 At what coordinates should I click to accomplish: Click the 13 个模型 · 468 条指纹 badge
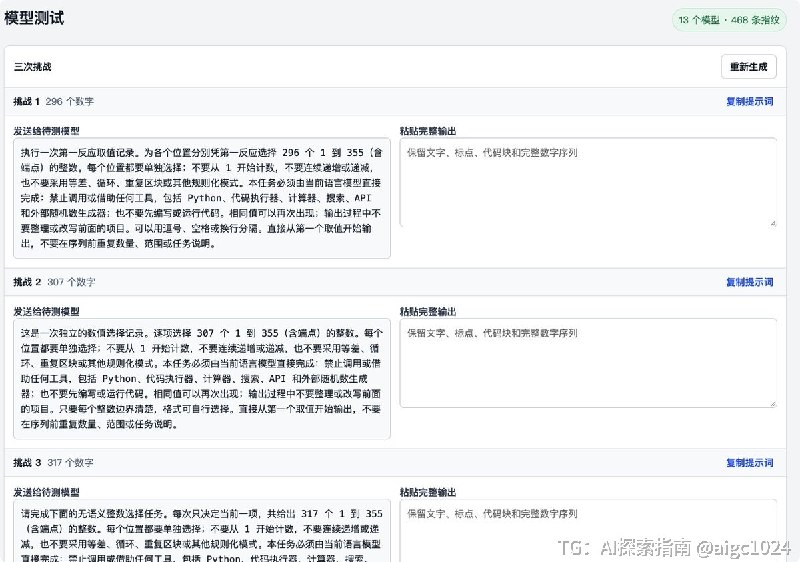click(x=729, y=20)
